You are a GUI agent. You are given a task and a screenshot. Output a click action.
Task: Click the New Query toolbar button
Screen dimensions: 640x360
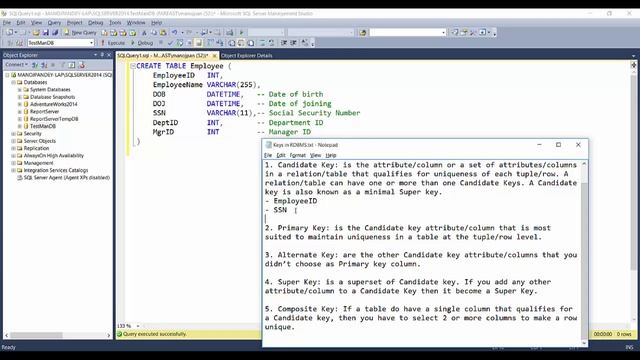[80, 32]
